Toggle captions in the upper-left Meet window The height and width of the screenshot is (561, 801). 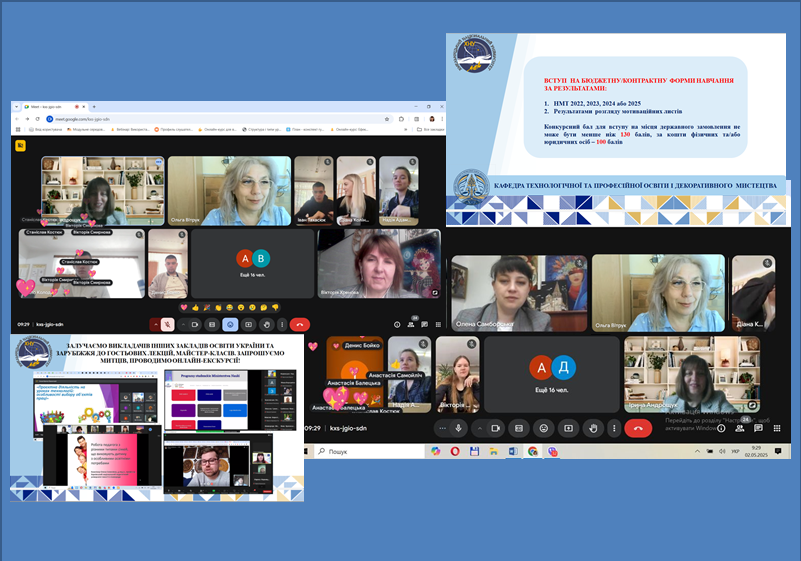(x=212, y=324)
